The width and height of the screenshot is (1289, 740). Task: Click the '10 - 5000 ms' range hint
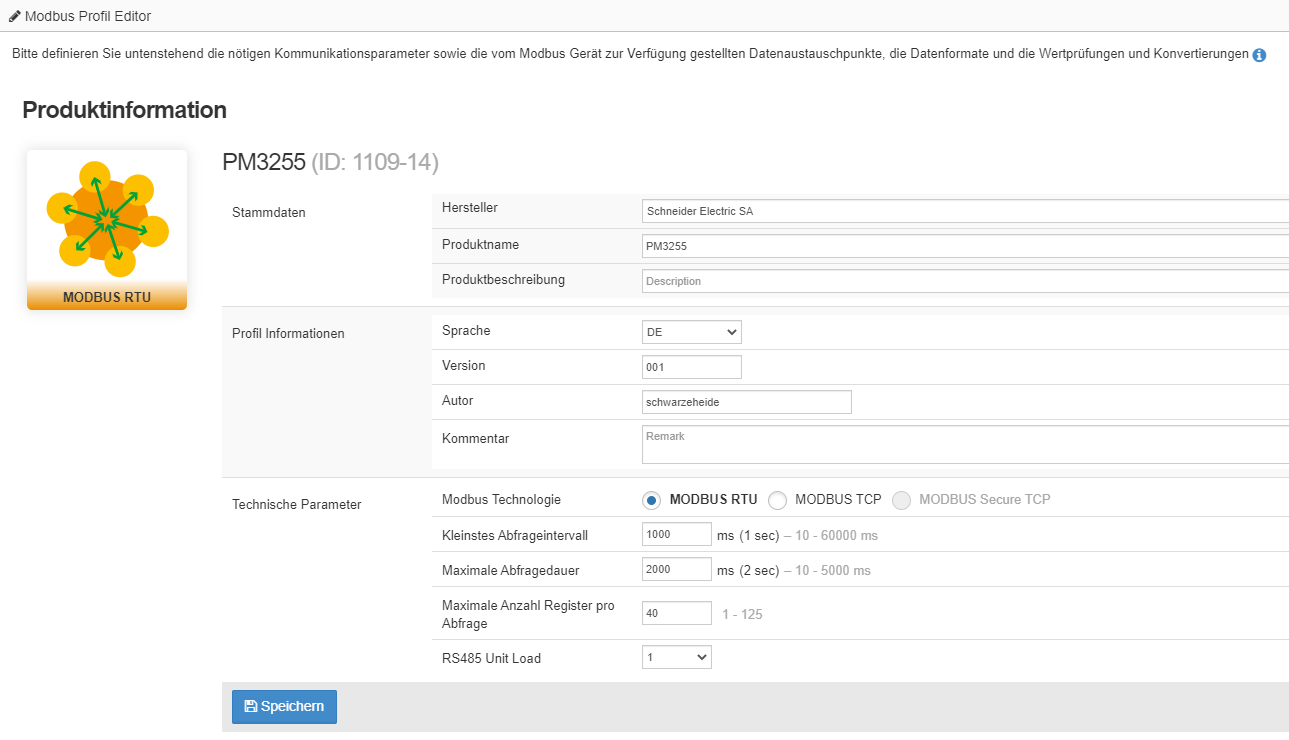833,570
